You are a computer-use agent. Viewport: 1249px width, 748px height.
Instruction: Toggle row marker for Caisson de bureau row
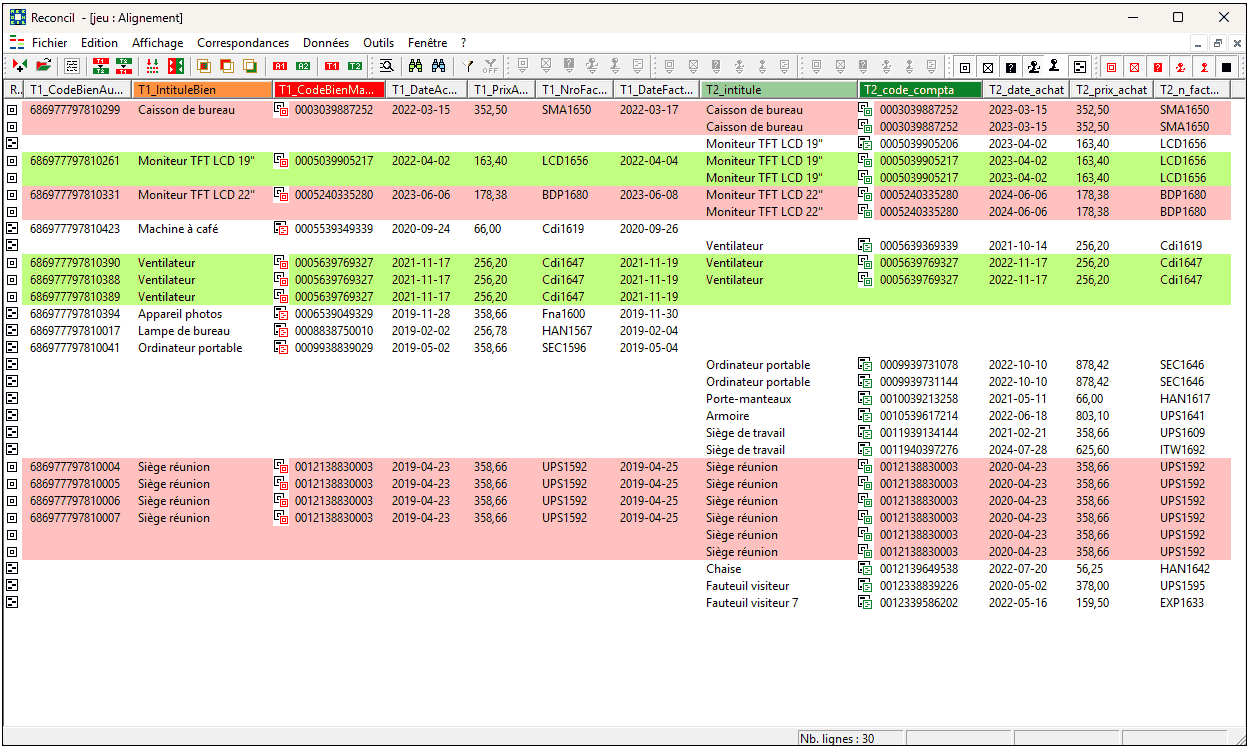pyautogui.click(x=13, y=110)
